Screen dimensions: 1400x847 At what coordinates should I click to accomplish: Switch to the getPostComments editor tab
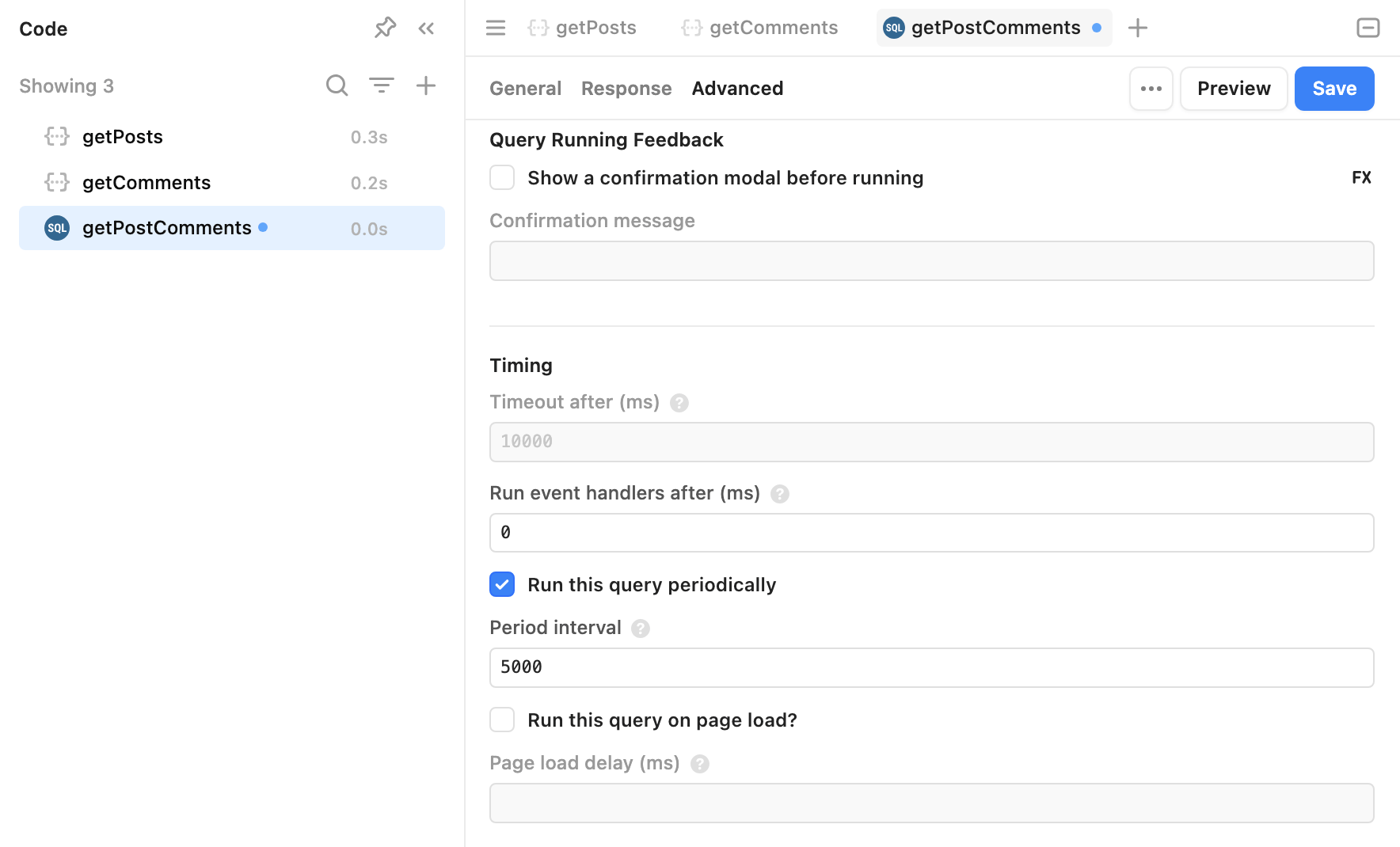pyautogui.click(x=994, y=28)
